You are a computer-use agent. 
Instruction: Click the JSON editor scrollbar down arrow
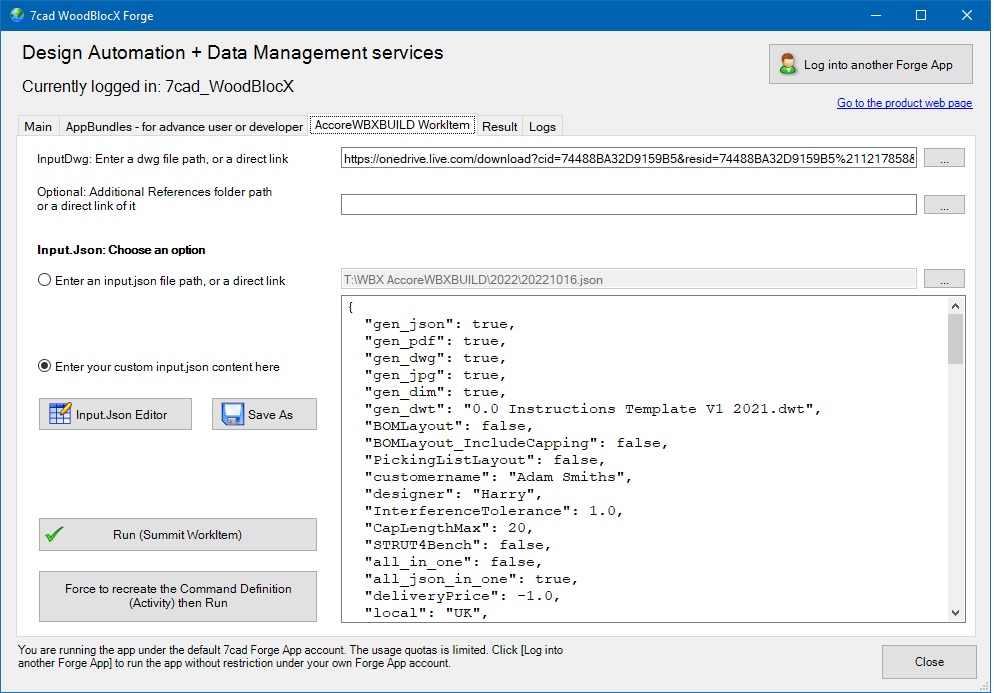pyautogui.click(x=955, y=612)
